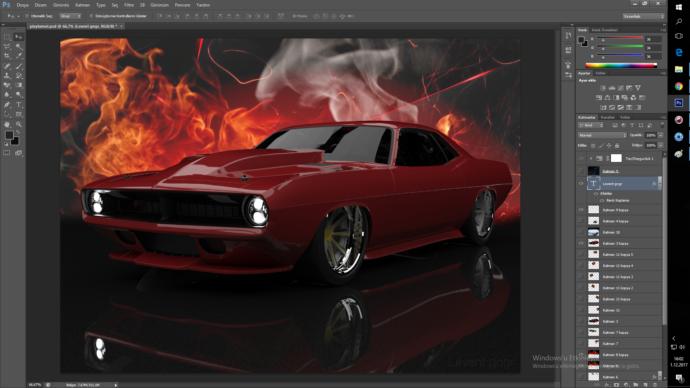690x388 pixels.
Task: Open File Explorer from the taskbar
Action: pos(679,69)
